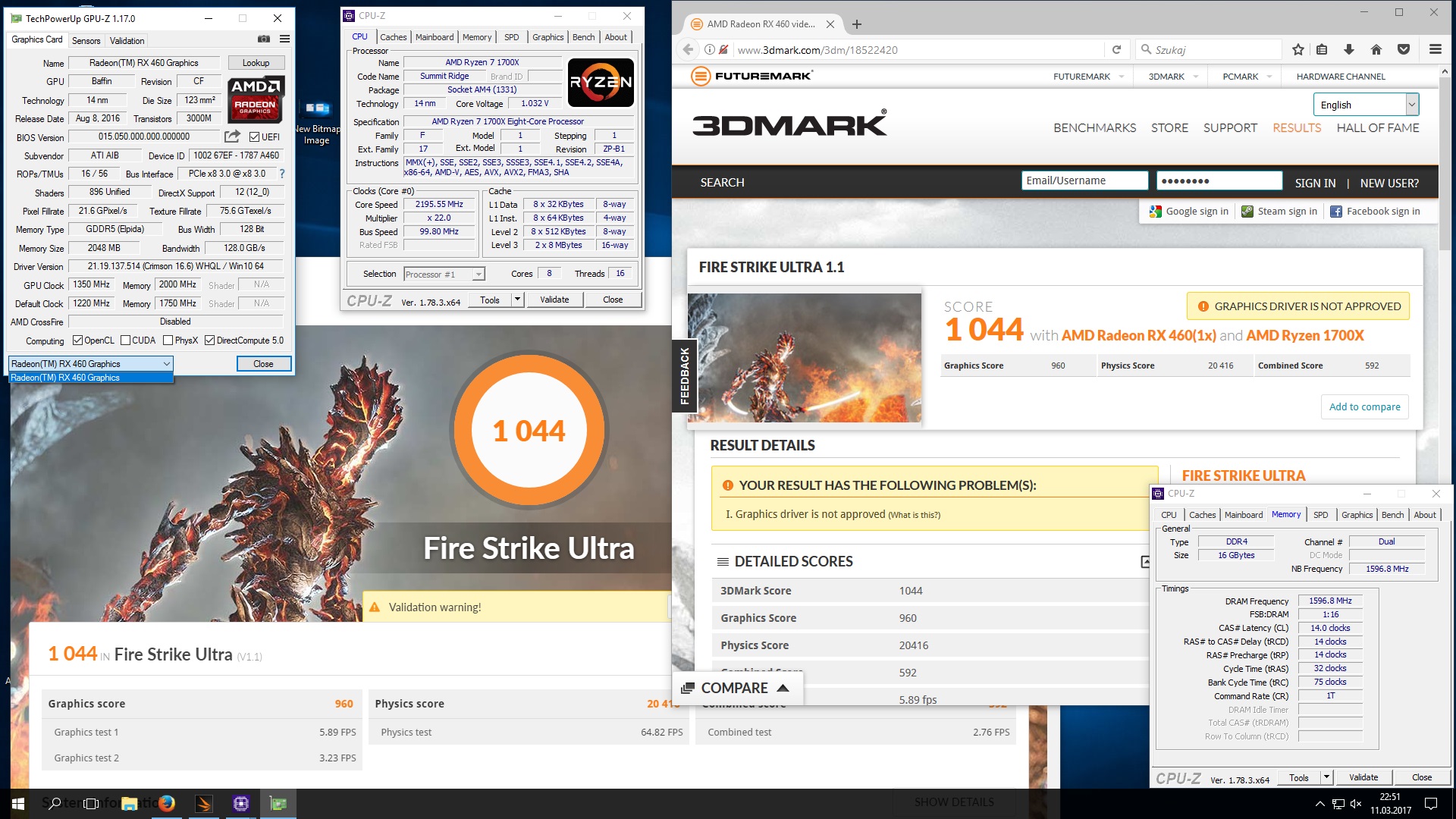
Task: Open Firefox downloads arrow
Action: click(x=1348, y=49)
